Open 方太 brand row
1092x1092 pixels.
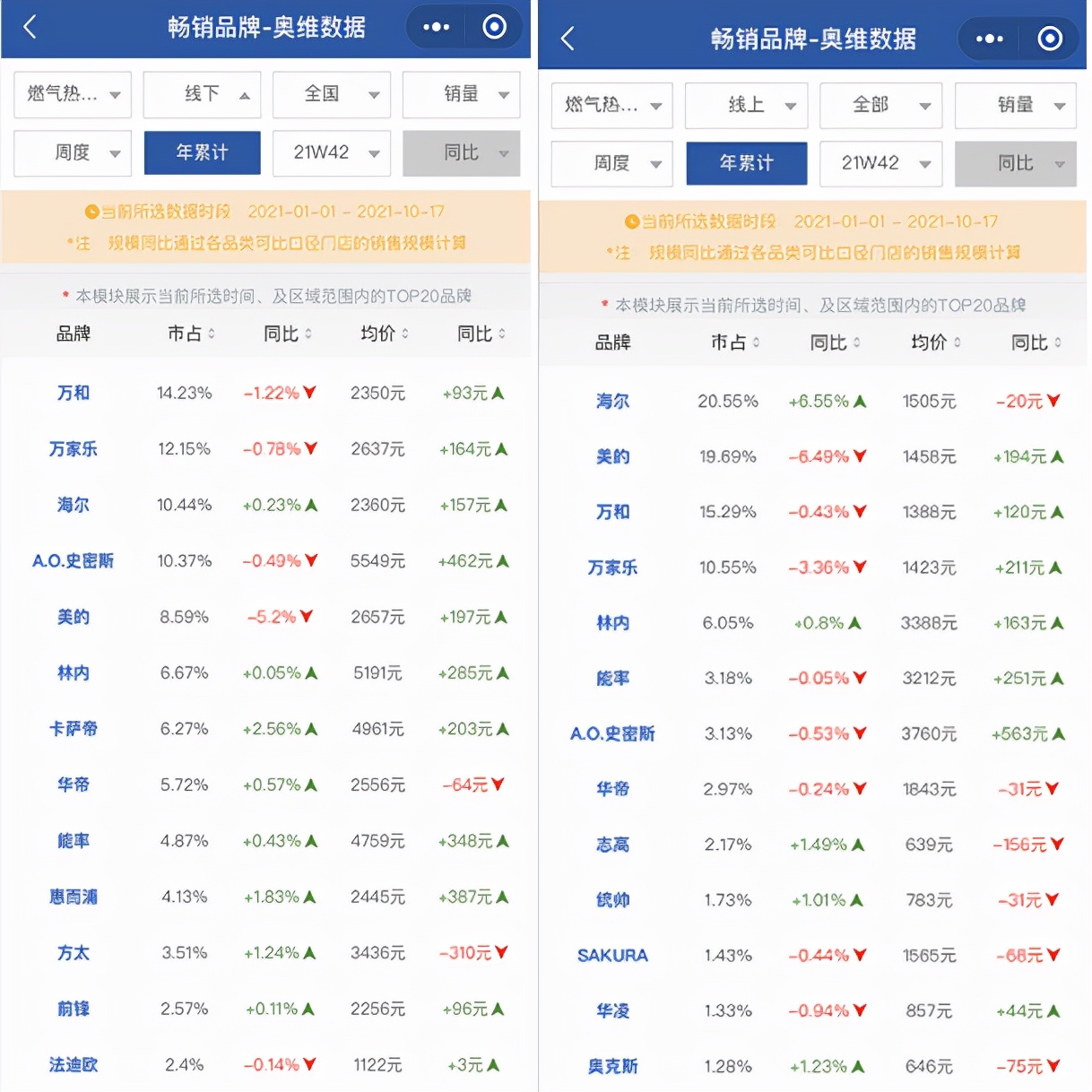pyautogui.click(x=74, y=953)
